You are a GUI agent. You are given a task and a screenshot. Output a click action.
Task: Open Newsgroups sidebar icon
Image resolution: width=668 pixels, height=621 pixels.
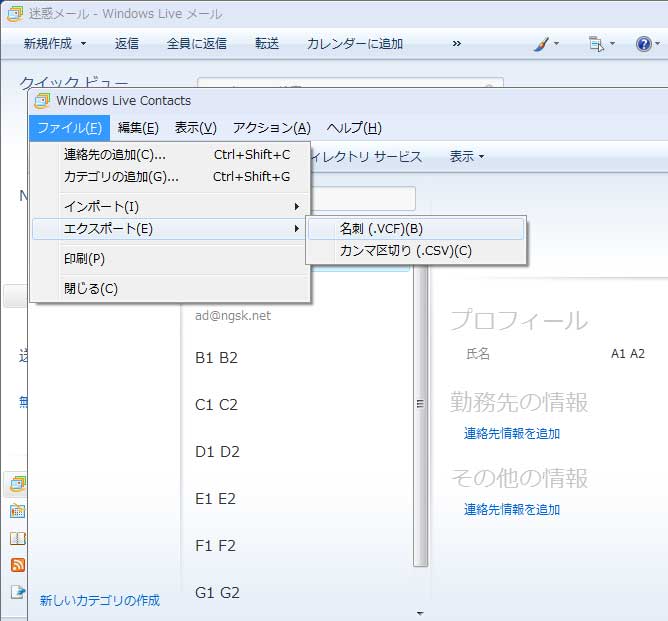(17, 591)
